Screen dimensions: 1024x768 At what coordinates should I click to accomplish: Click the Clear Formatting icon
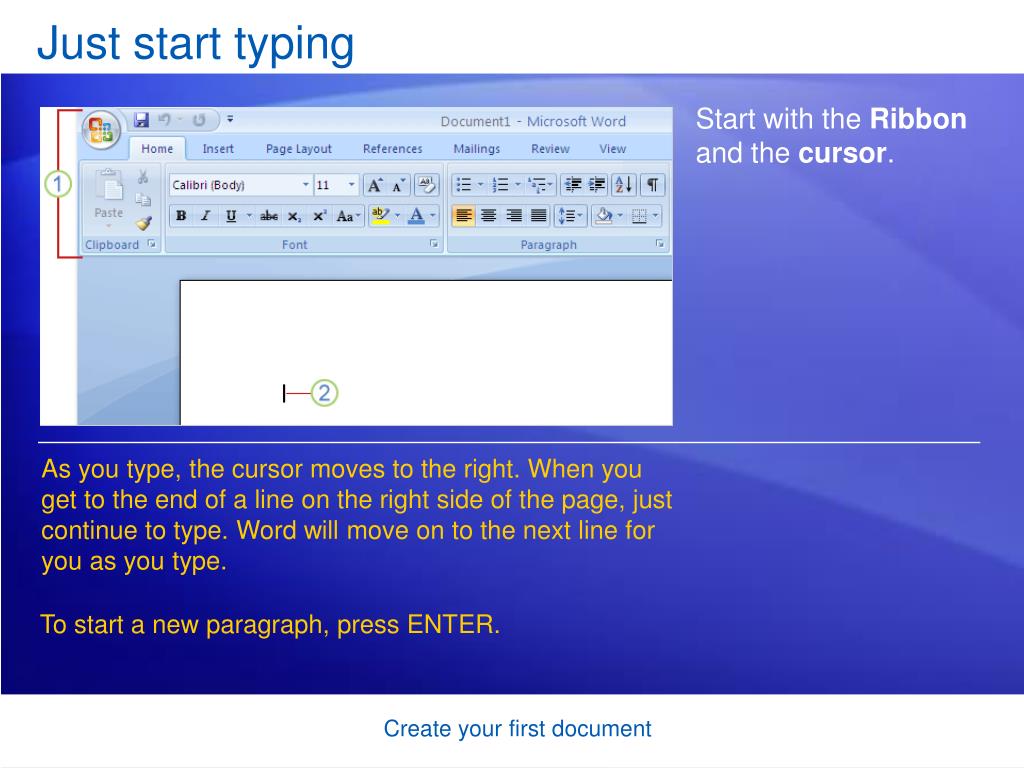(x=426, y=185)
